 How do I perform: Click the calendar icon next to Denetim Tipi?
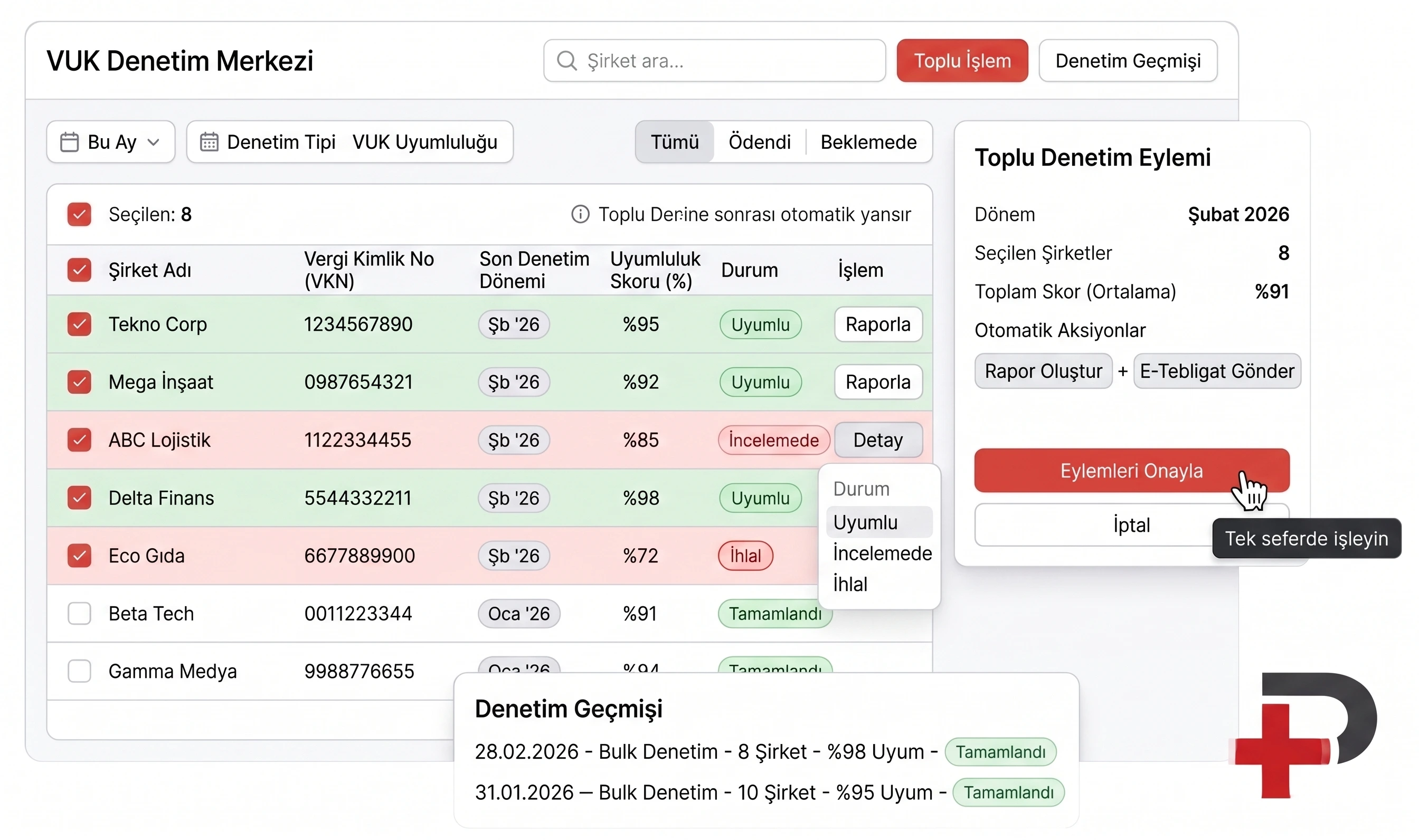click(209, 141)
